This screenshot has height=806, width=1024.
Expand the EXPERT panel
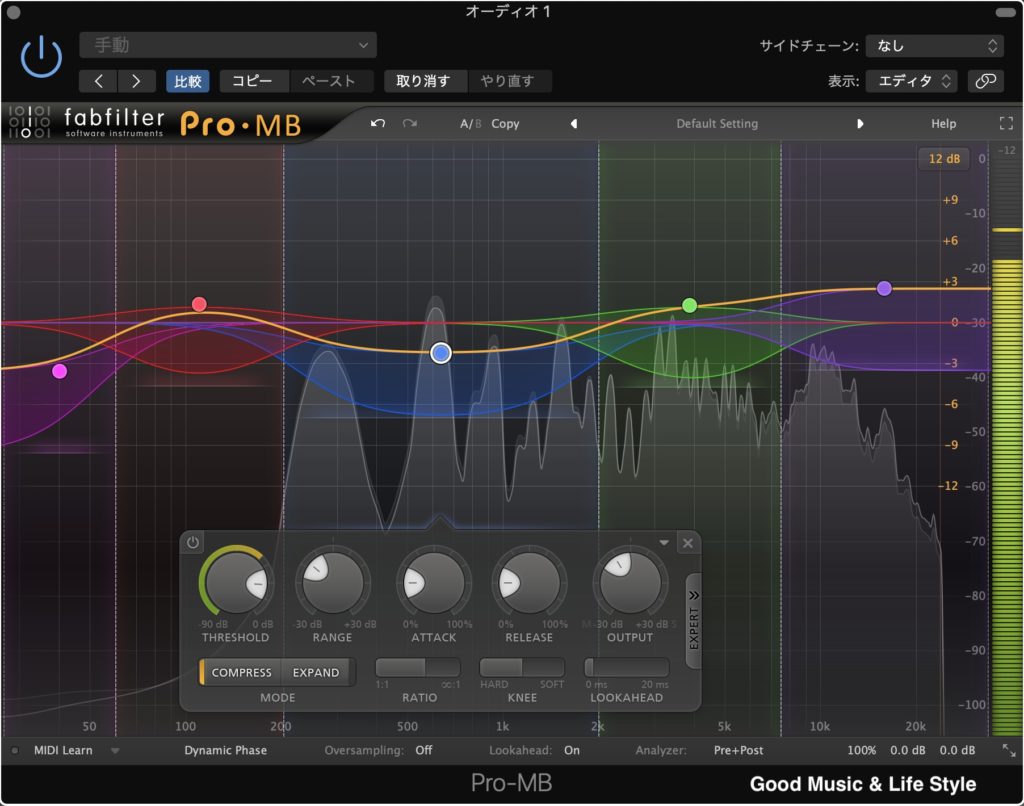694,621
